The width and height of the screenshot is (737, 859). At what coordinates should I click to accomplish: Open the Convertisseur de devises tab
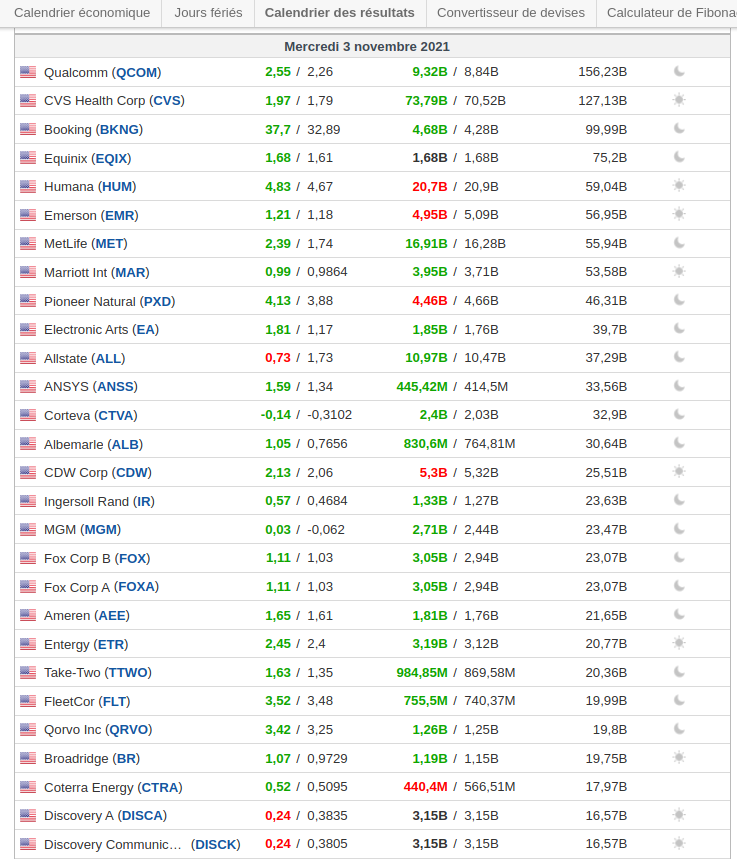point(511,13)
